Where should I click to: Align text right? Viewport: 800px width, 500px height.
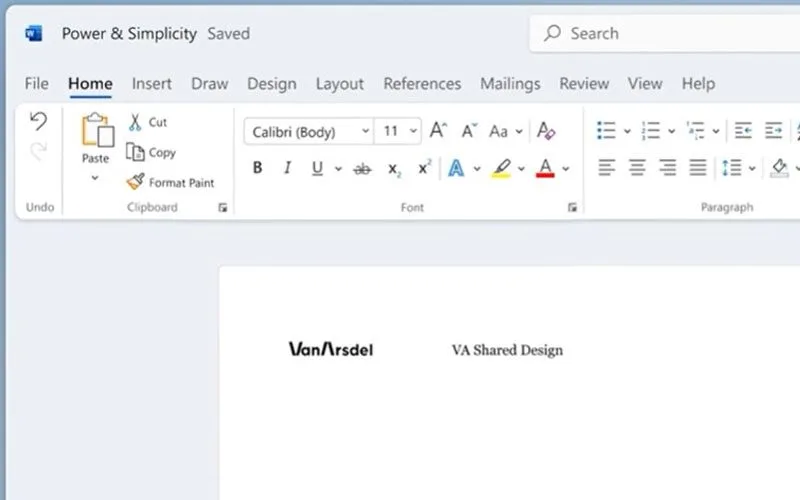[667, 167]
